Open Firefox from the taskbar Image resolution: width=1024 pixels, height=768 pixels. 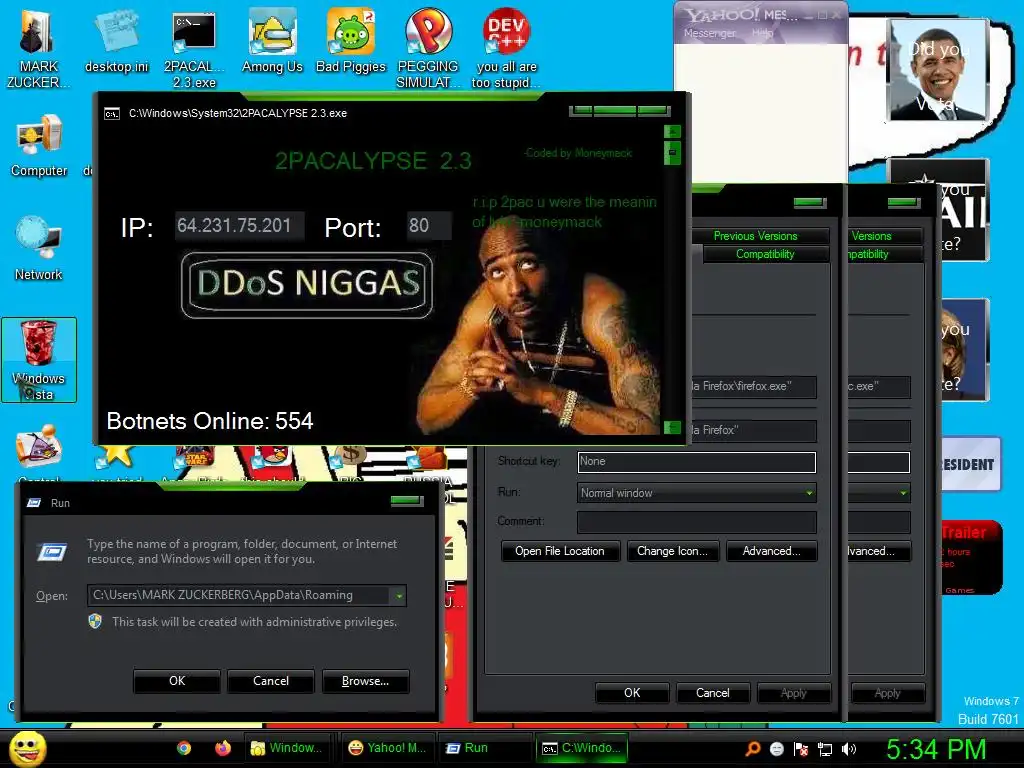[x=223, y=748]
